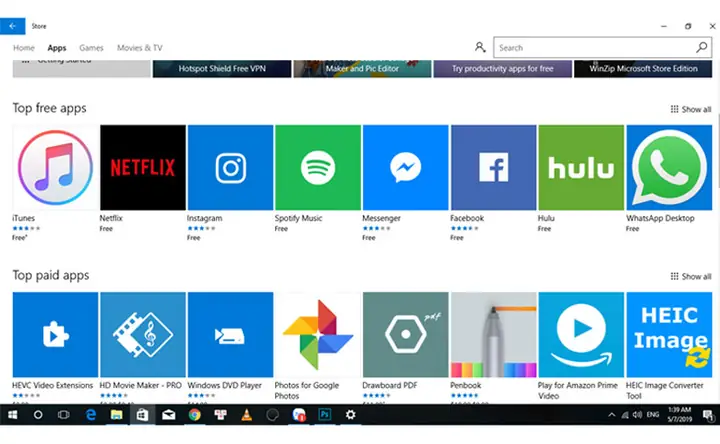Screen dimensions: 720x444
Task: Go back with the blue arrow button
Action: pos(12,26)
